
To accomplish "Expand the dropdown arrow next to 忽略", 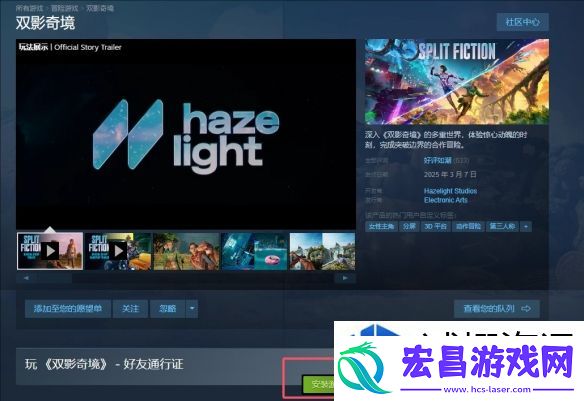I will (x=192, y=309).
